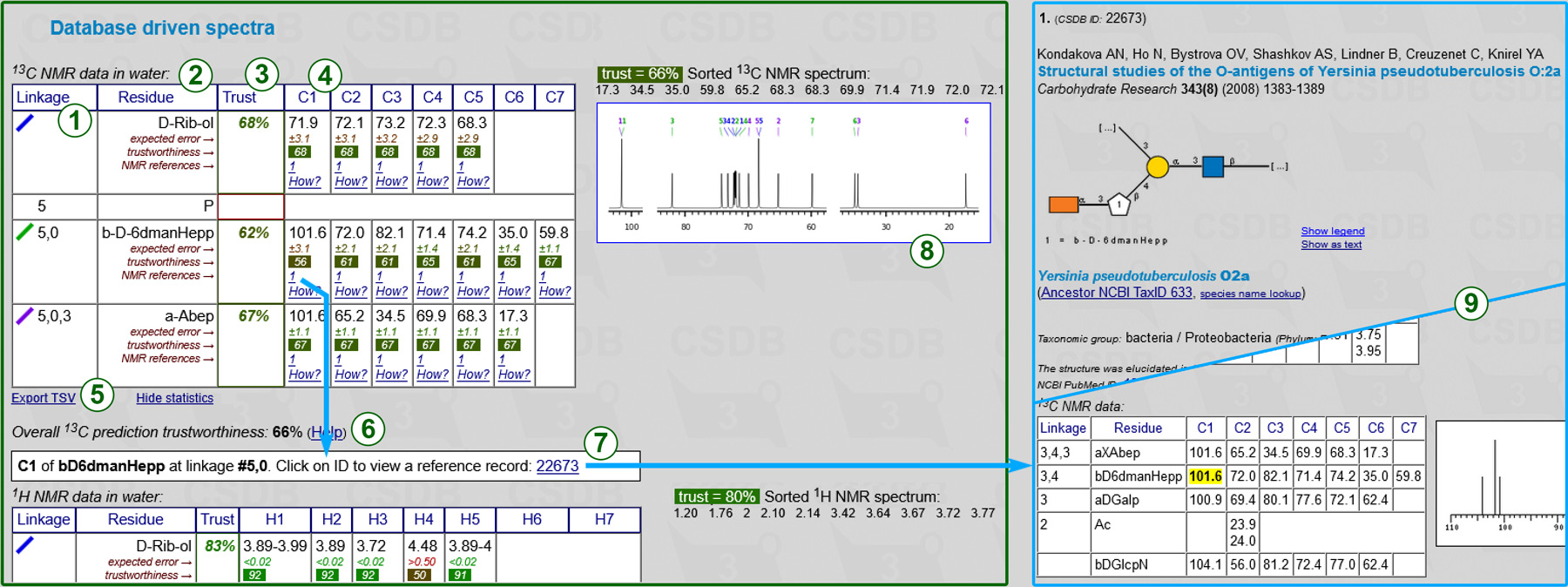1568x587 pixels.
Task: Click the trust = 80% badge for the 1H spectrum
Action: click(x=715, y=496)
